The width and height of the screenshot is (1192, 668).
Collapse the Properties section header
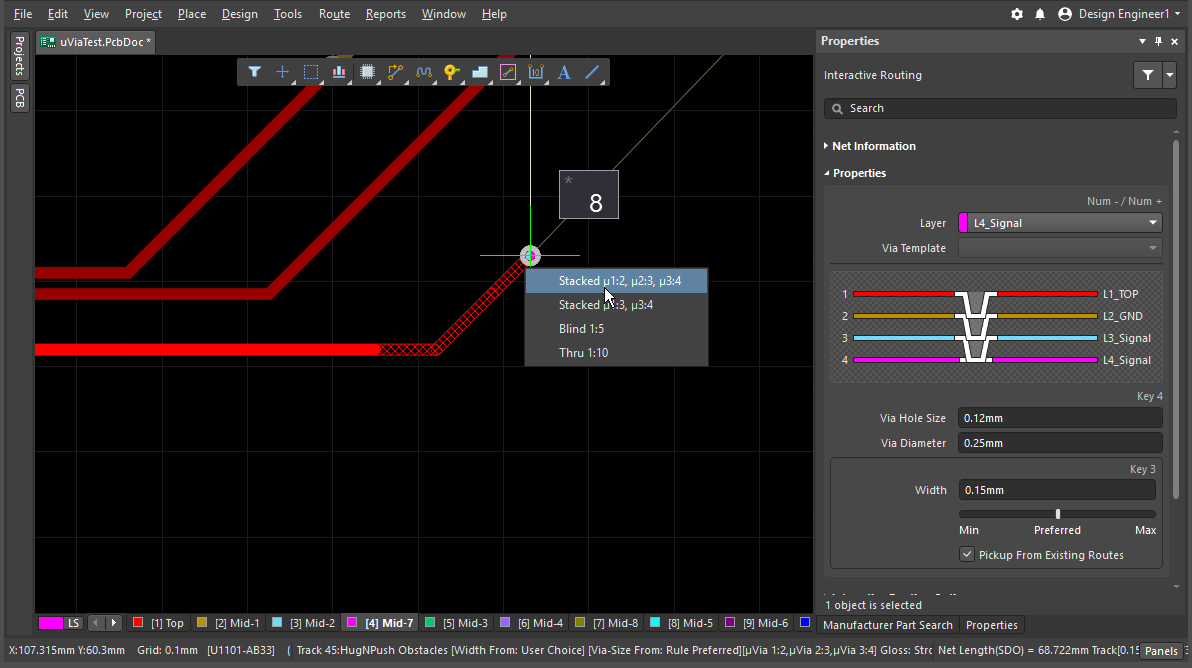pyautogui.click(x=859, y=173)
